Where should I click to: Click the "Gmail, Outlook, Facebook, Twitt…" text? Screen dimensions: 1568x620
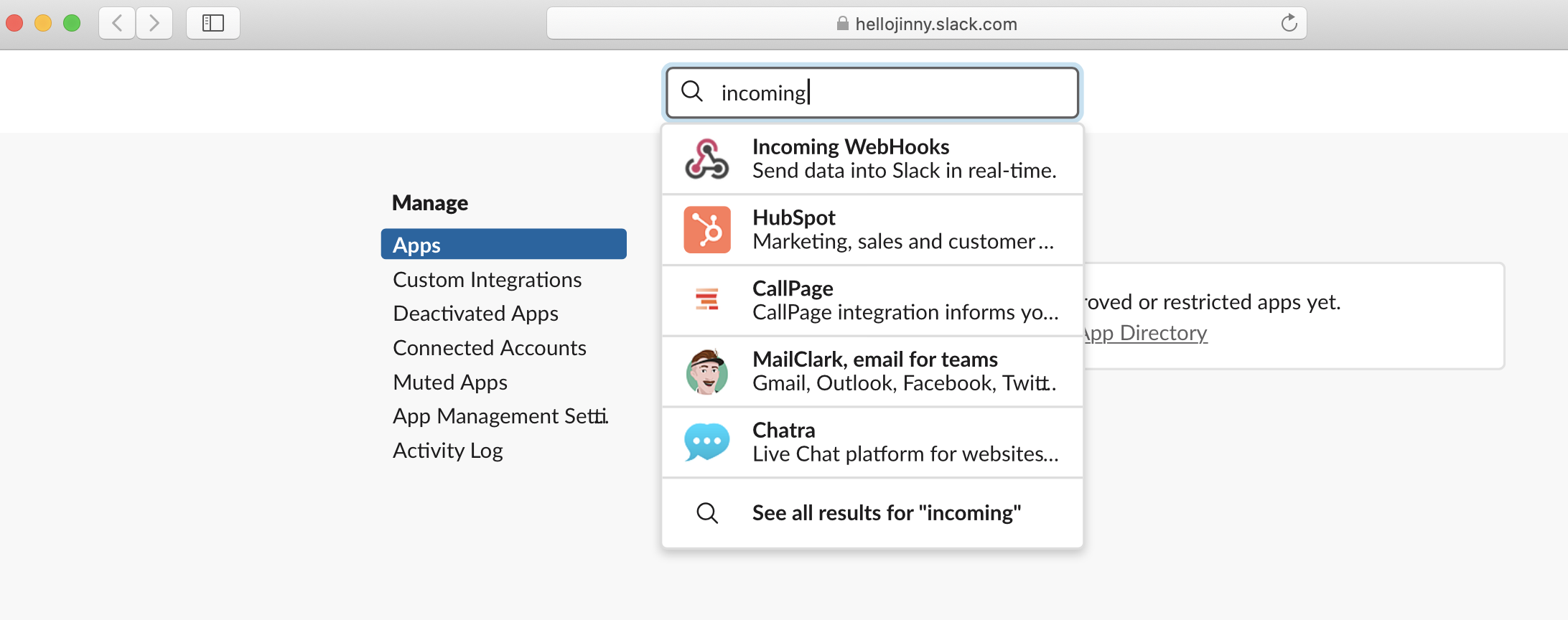[x=905, y=383]
